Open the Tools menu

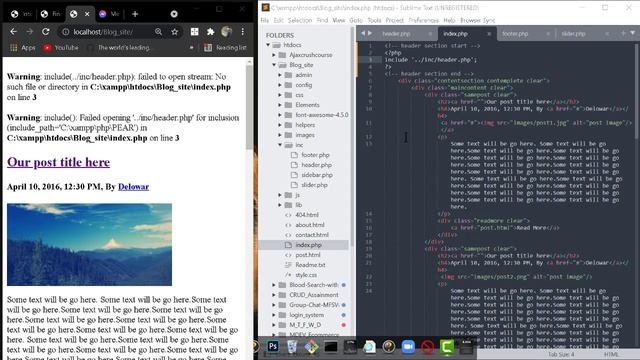pos(374,20)
